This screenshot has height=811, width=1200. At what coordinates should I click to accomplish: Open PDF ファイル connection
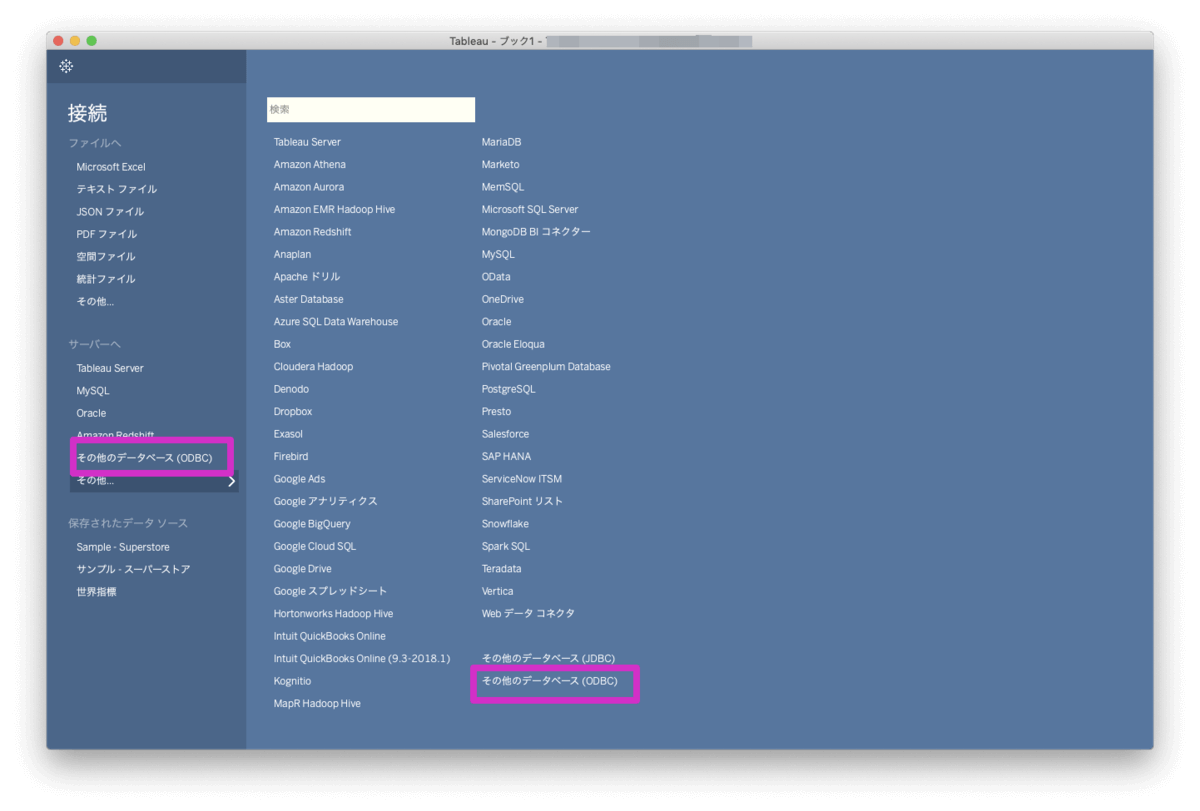point(107,234)
